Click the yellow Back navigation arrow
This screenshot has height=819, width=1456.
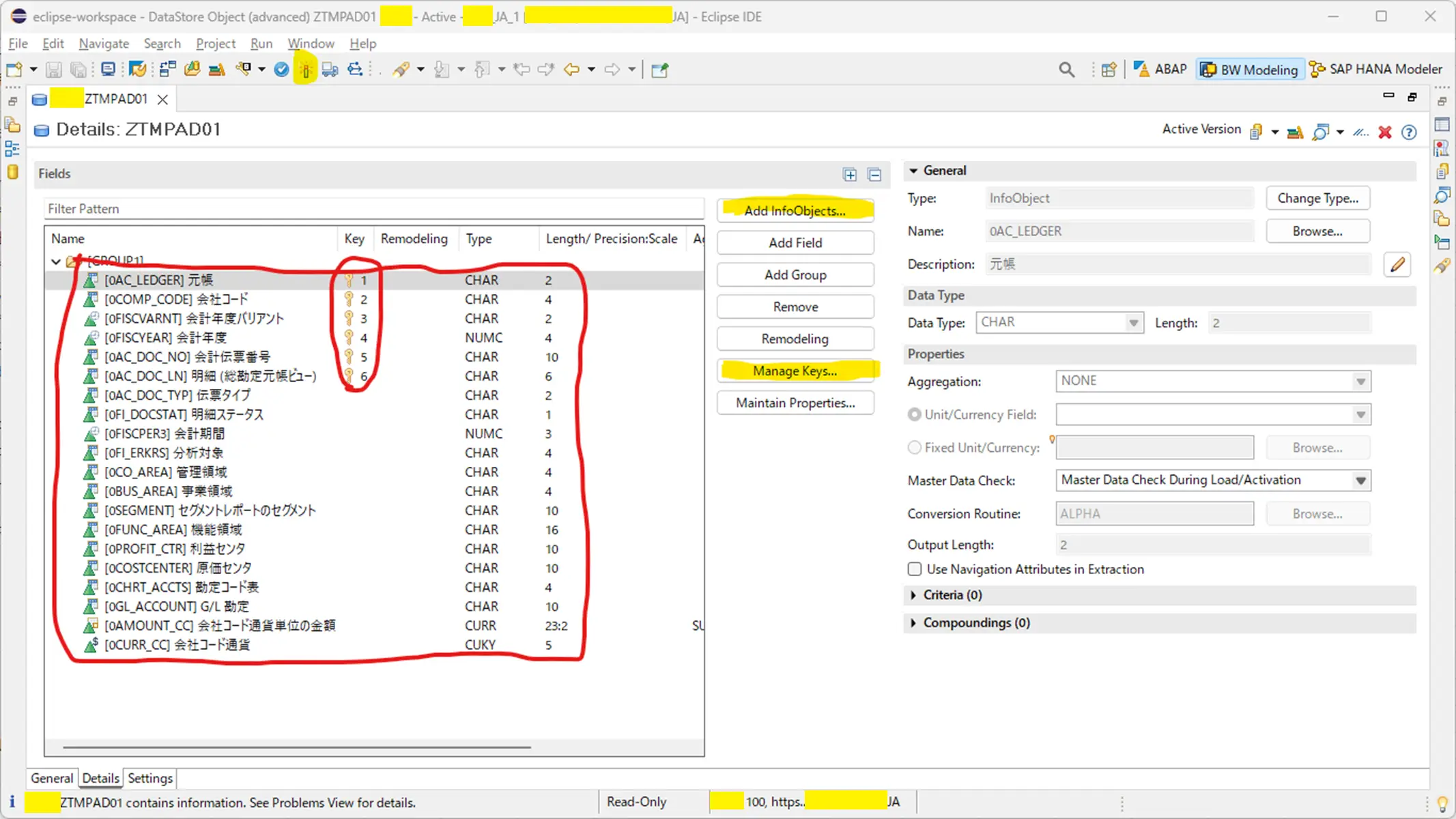pos(571,70)
